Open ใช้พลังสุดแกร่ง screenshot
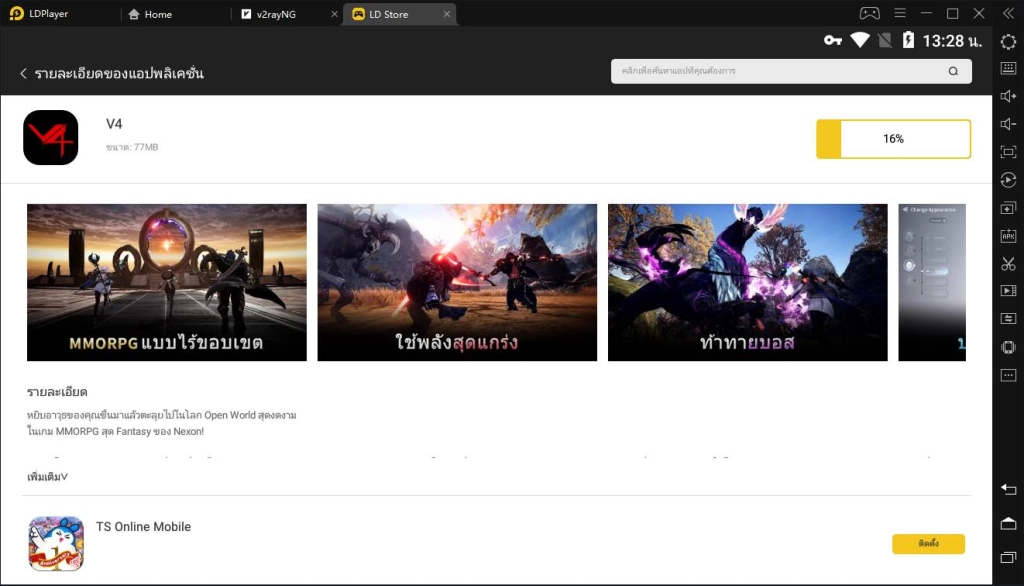 (457, 282)
